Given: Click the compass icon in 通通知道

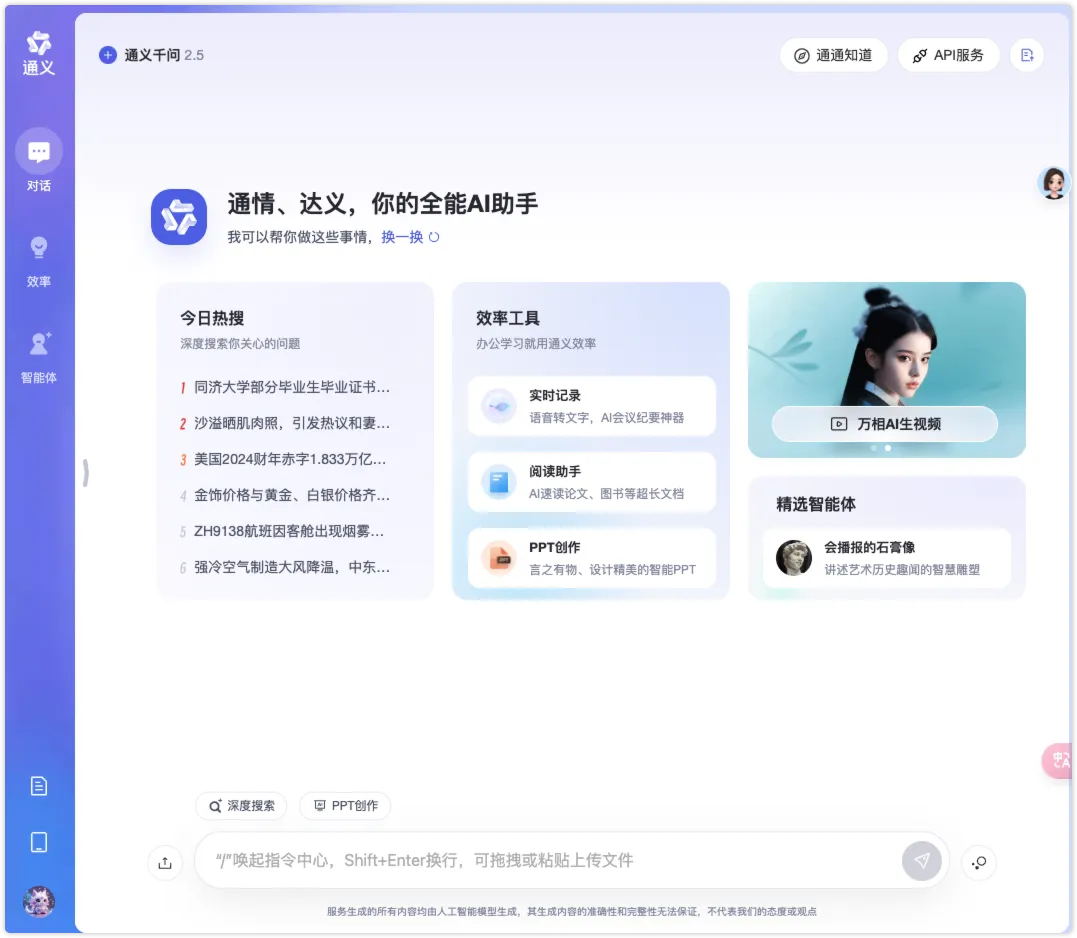Looking at the screenshot, I should (x=802, y=56).
